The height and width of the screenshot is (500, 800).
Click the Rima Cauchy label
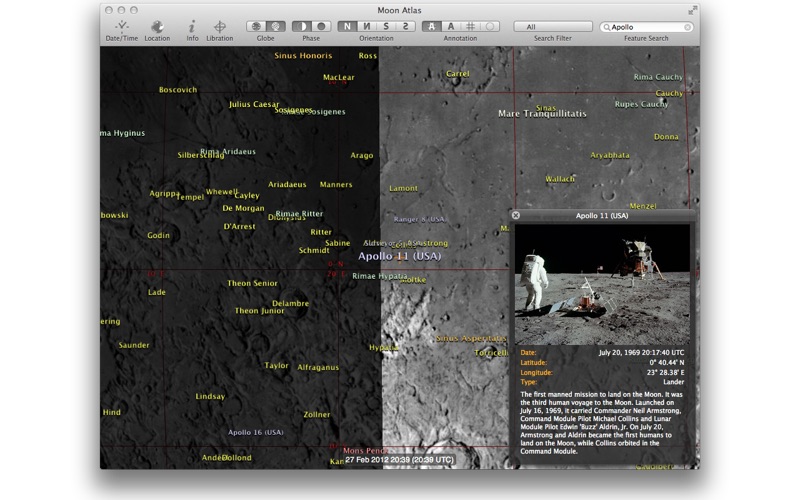[658, 77]
